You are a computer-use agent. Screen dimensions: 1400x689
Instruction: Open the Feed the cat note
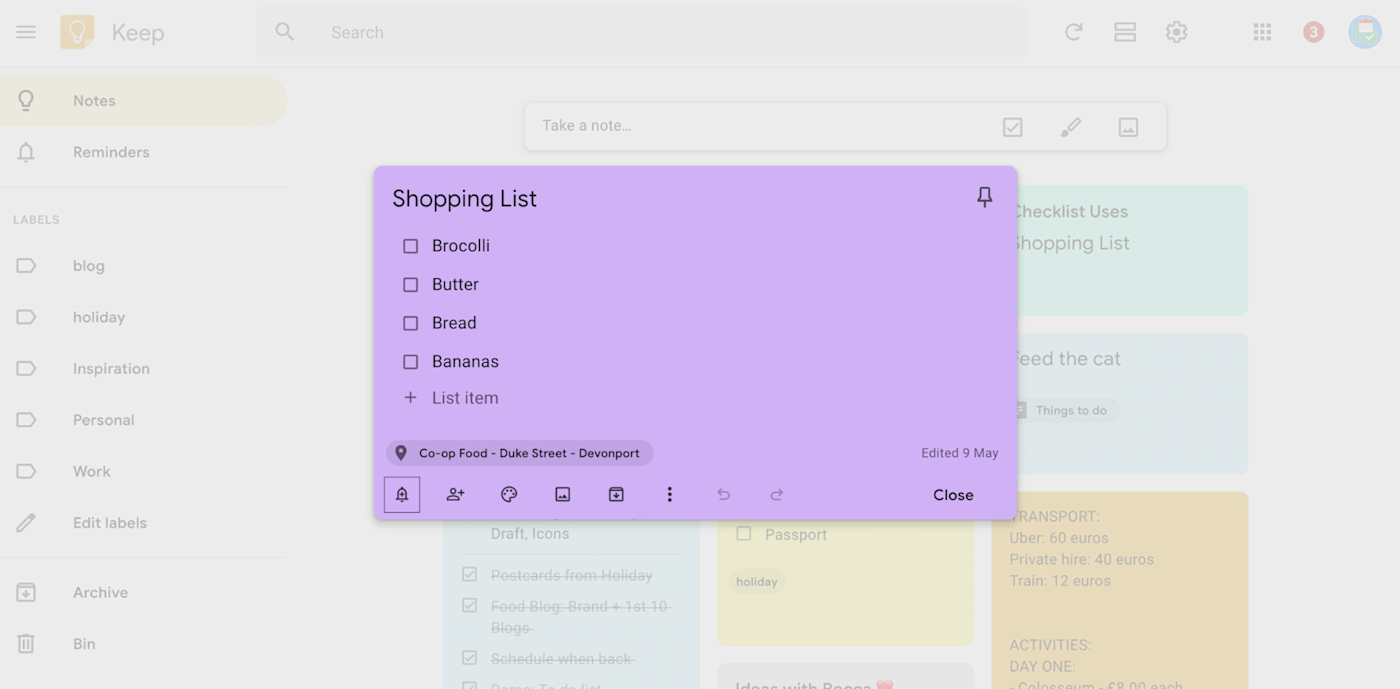point(1133,403)
